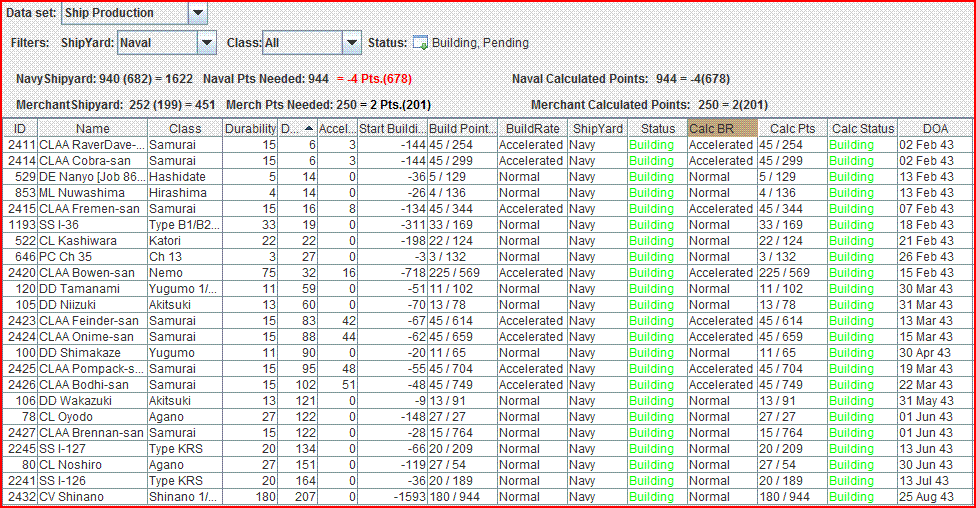This screenshot has width=976, height=508.
Task: Click the 18 Feb 43 DOA cell
Action: pos(935,225)
